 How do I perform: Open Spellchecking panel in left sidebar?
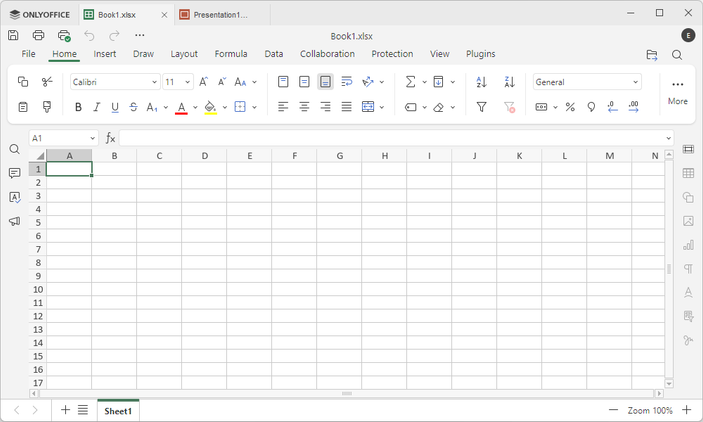tap(14, 197)
